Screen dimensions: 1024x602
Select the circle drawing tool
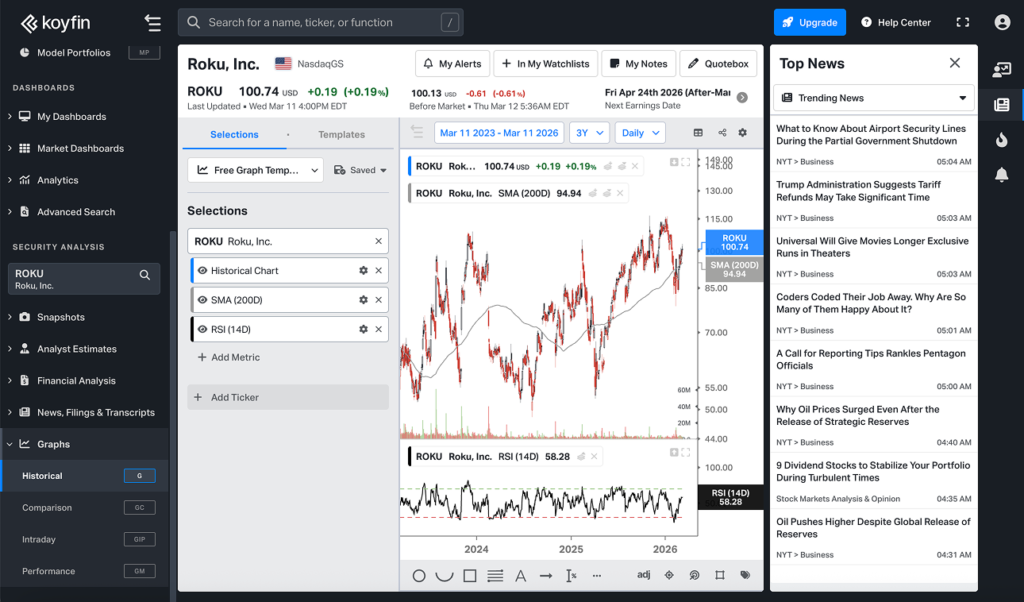[x=419, y=576]
